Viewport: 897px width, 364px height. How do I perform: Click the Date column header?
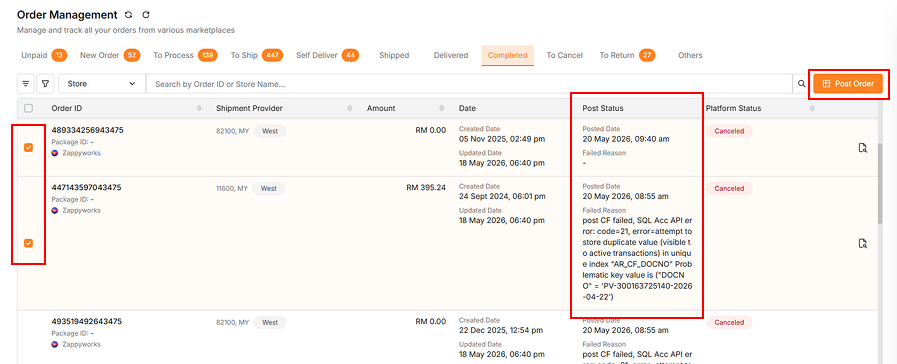[467, 108]
